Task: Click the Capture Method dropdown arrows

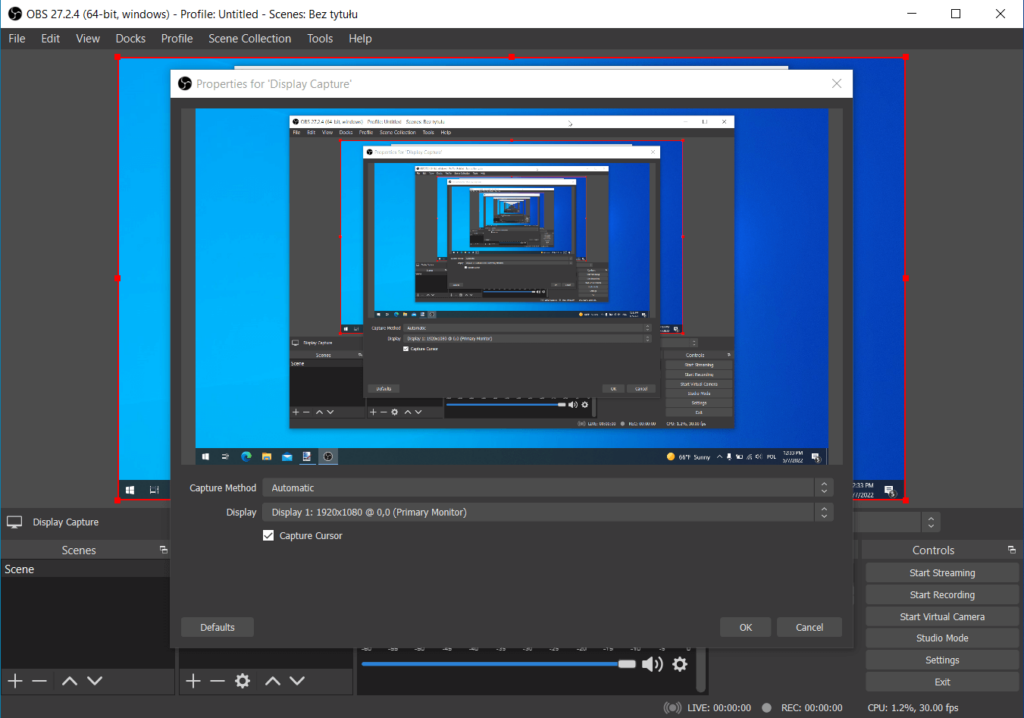Action: (824, 488)
